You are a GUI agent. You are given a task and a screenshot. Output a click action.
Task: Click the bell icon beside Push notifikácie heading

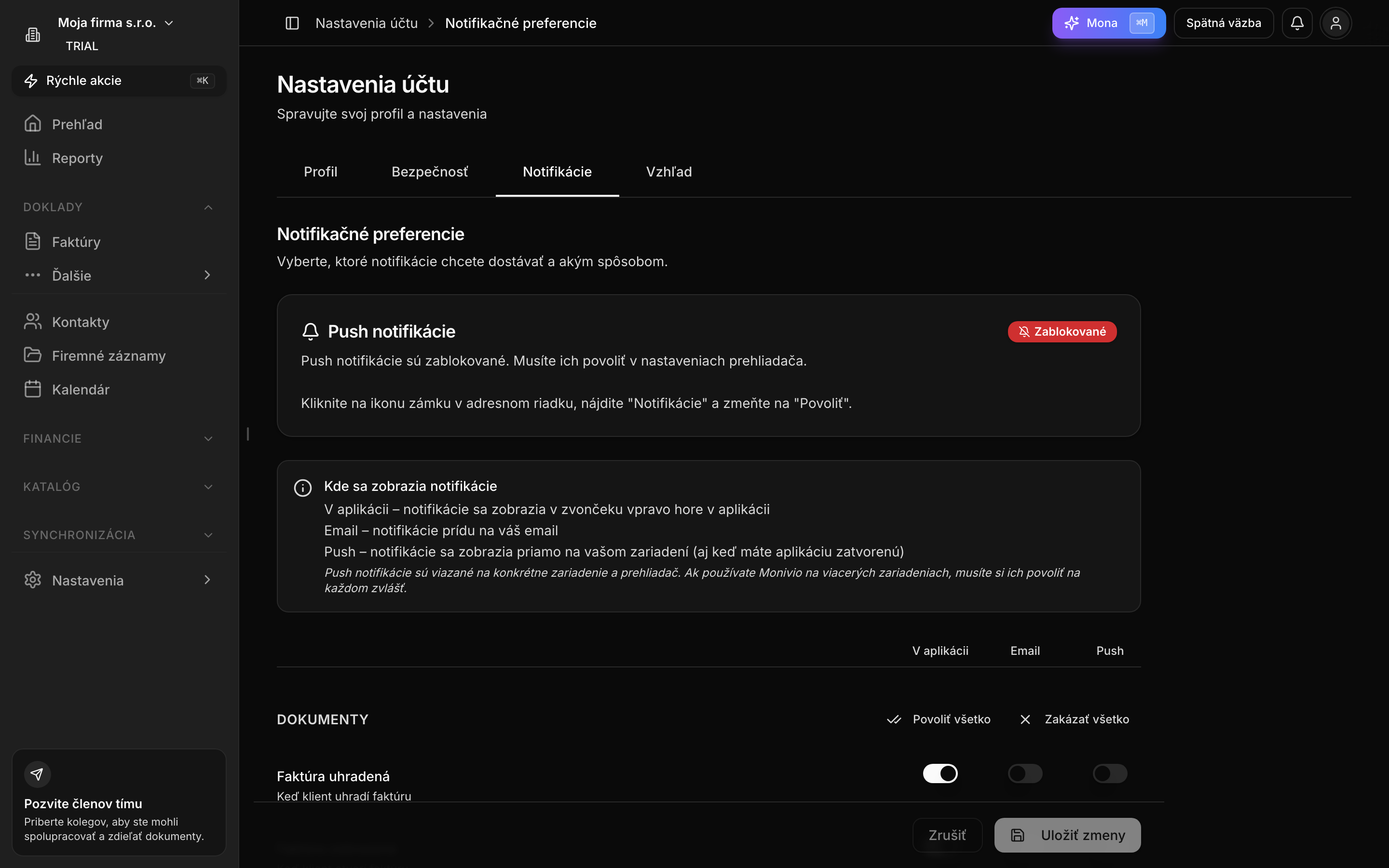tap(311, 331)
